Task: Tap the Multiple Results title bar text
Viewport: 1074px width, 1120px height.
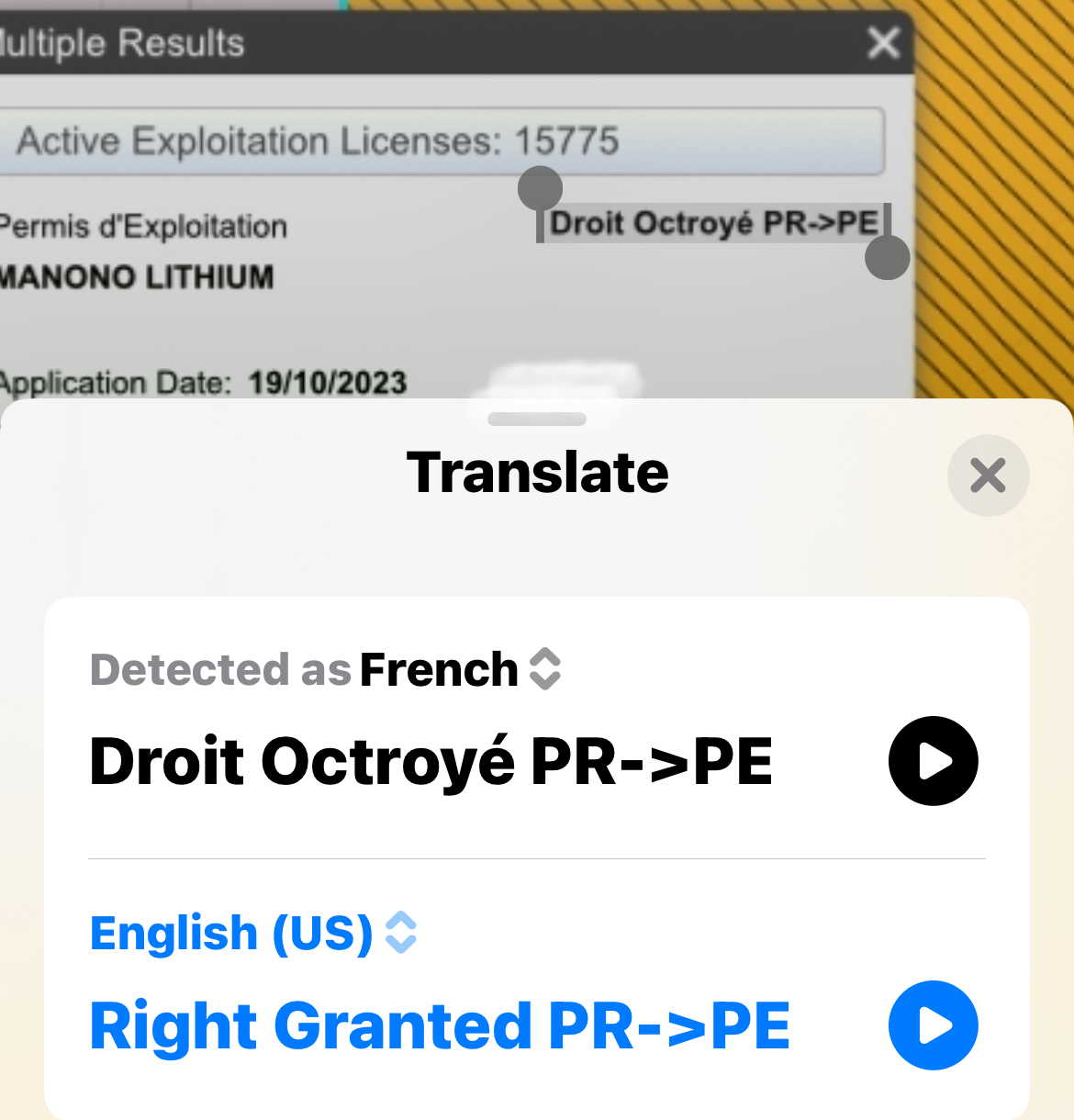Action: coord(122,43)
